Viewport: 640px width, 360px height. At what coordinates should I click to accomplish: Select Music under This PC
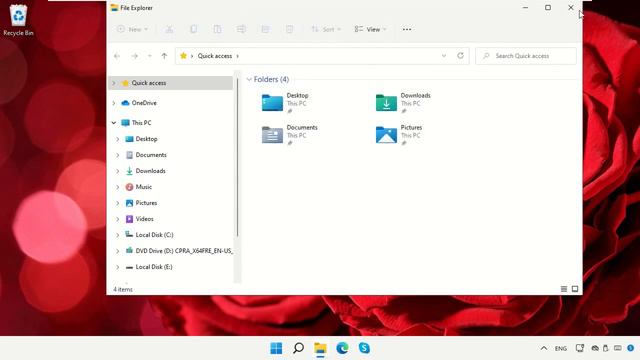pyautogui.click(x=143, y=187)
